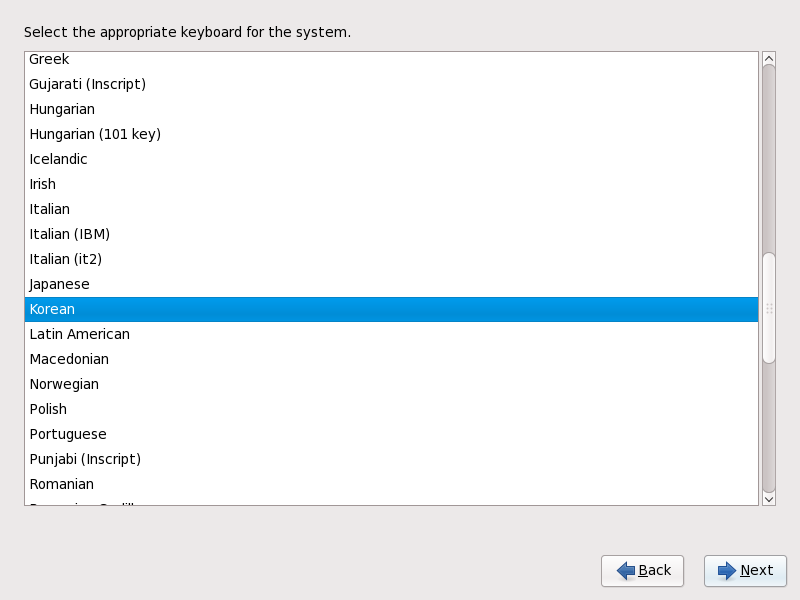800x600 pixels.
Task: Choose Hungarian (101 key) from the list
Action: tap(391, 134)
